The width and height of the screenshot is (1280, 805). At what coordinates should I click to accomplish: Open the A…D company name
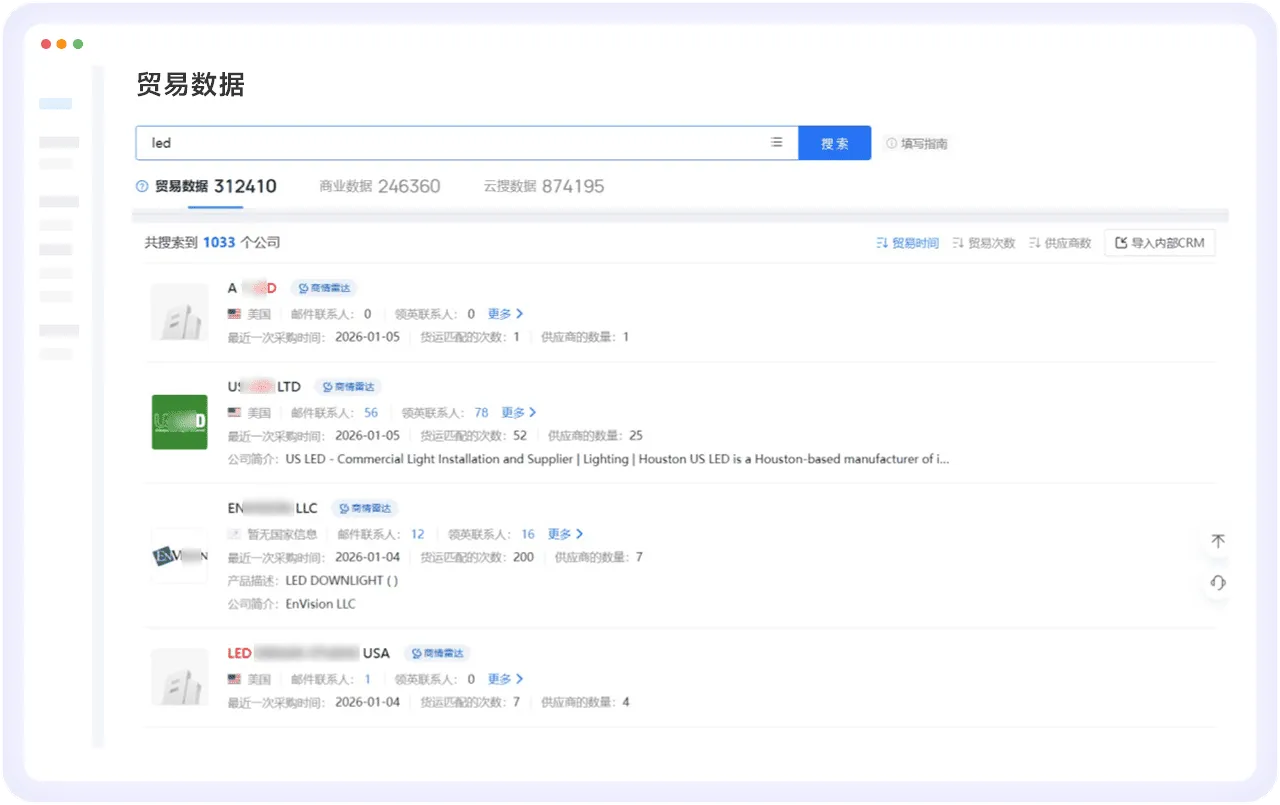coord(252,288)
